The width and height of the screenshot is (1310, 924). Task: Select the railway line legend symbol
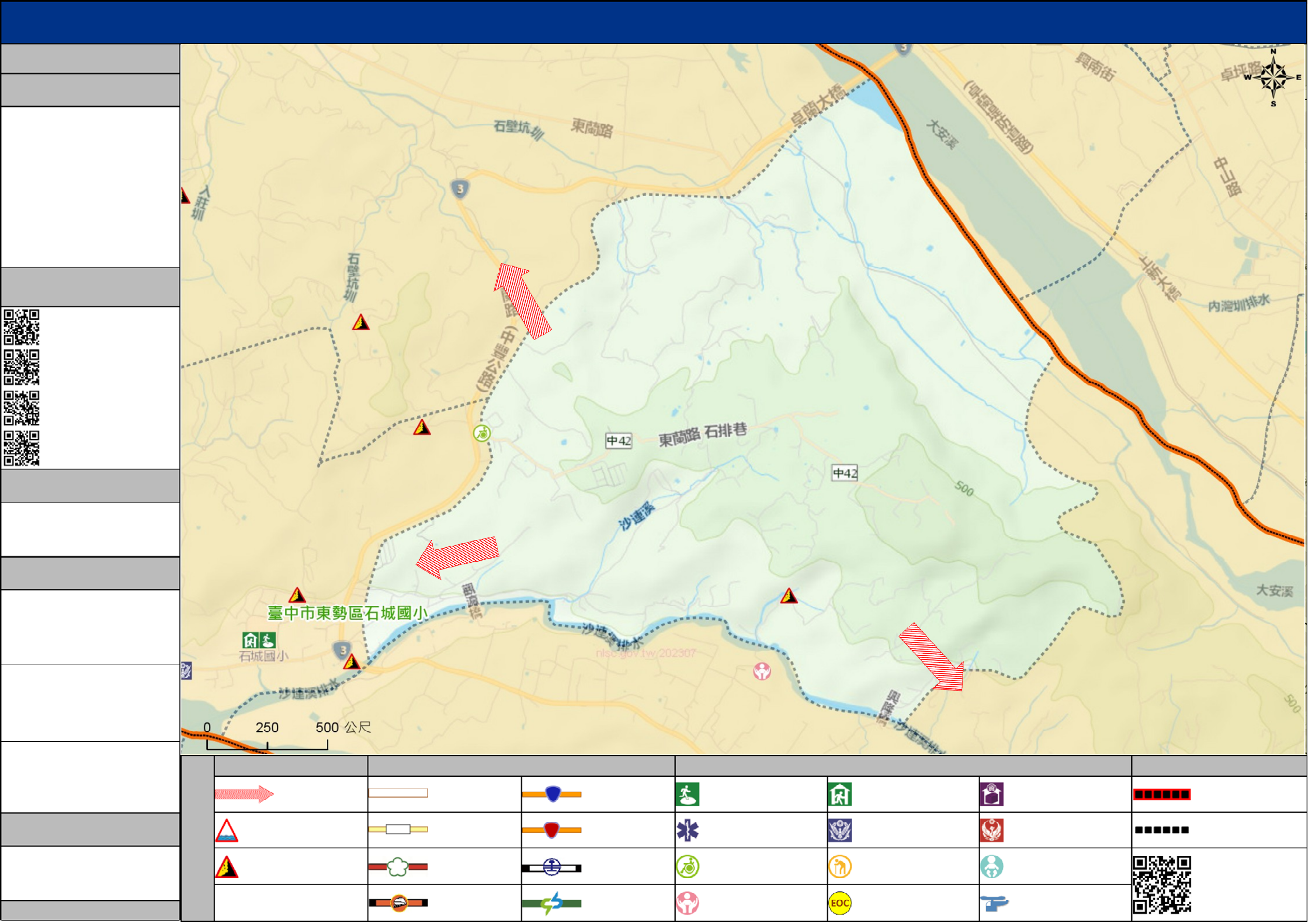point(552,869)
